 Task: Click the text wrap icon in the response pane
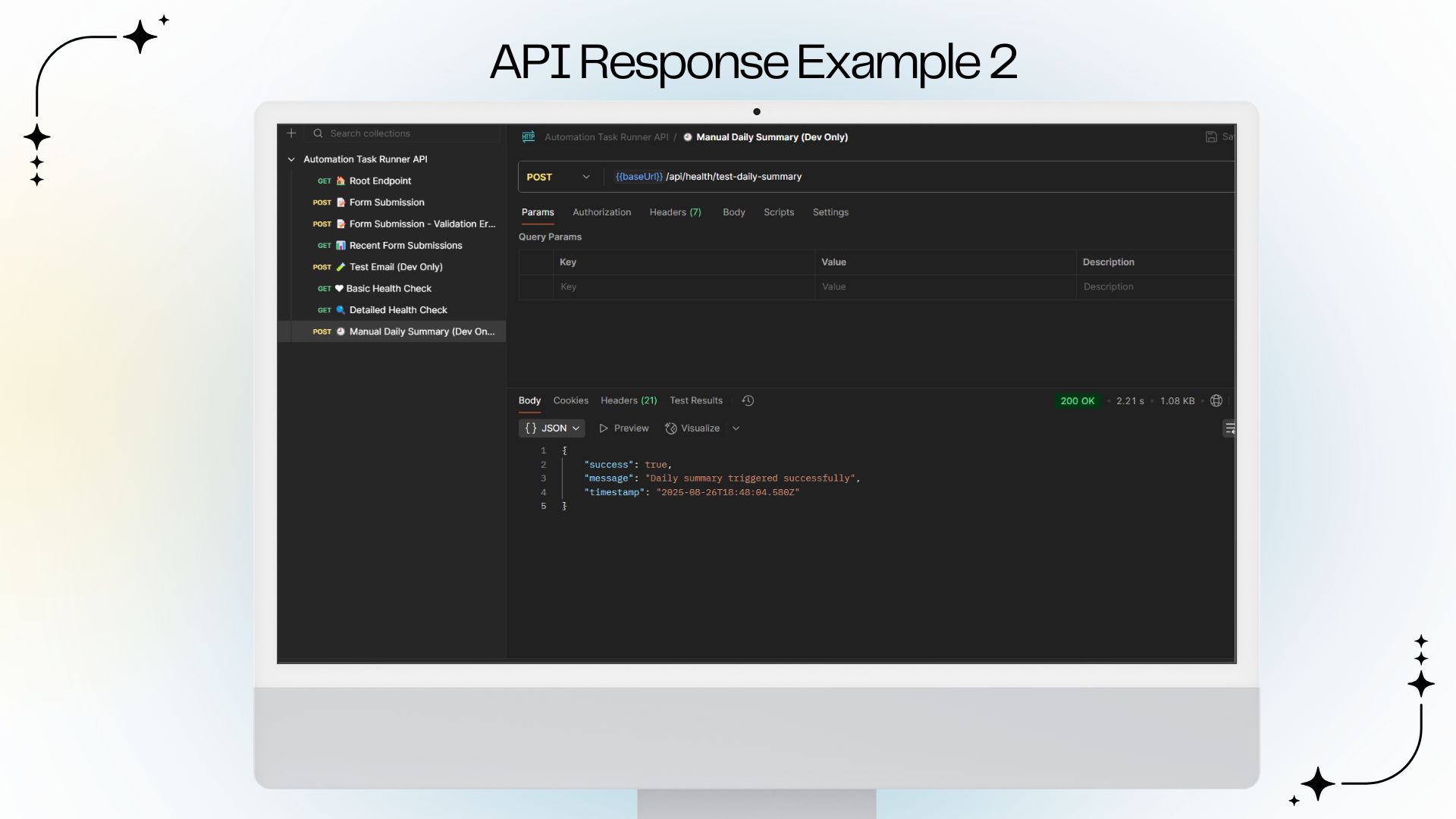1229,428
